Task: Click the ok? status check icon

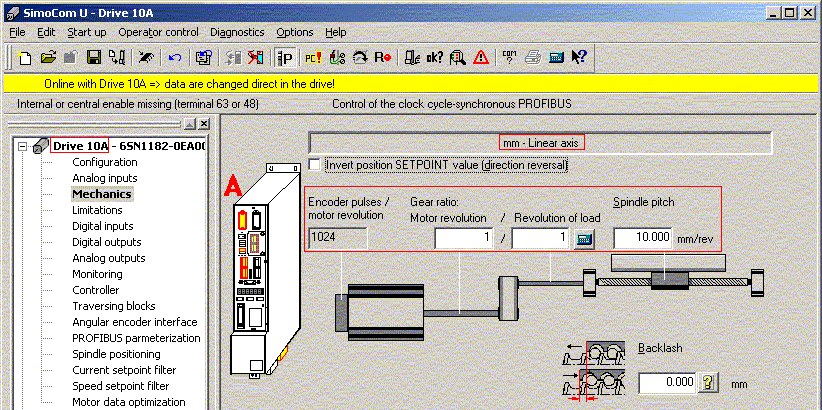Action: (x=435, y=57)
